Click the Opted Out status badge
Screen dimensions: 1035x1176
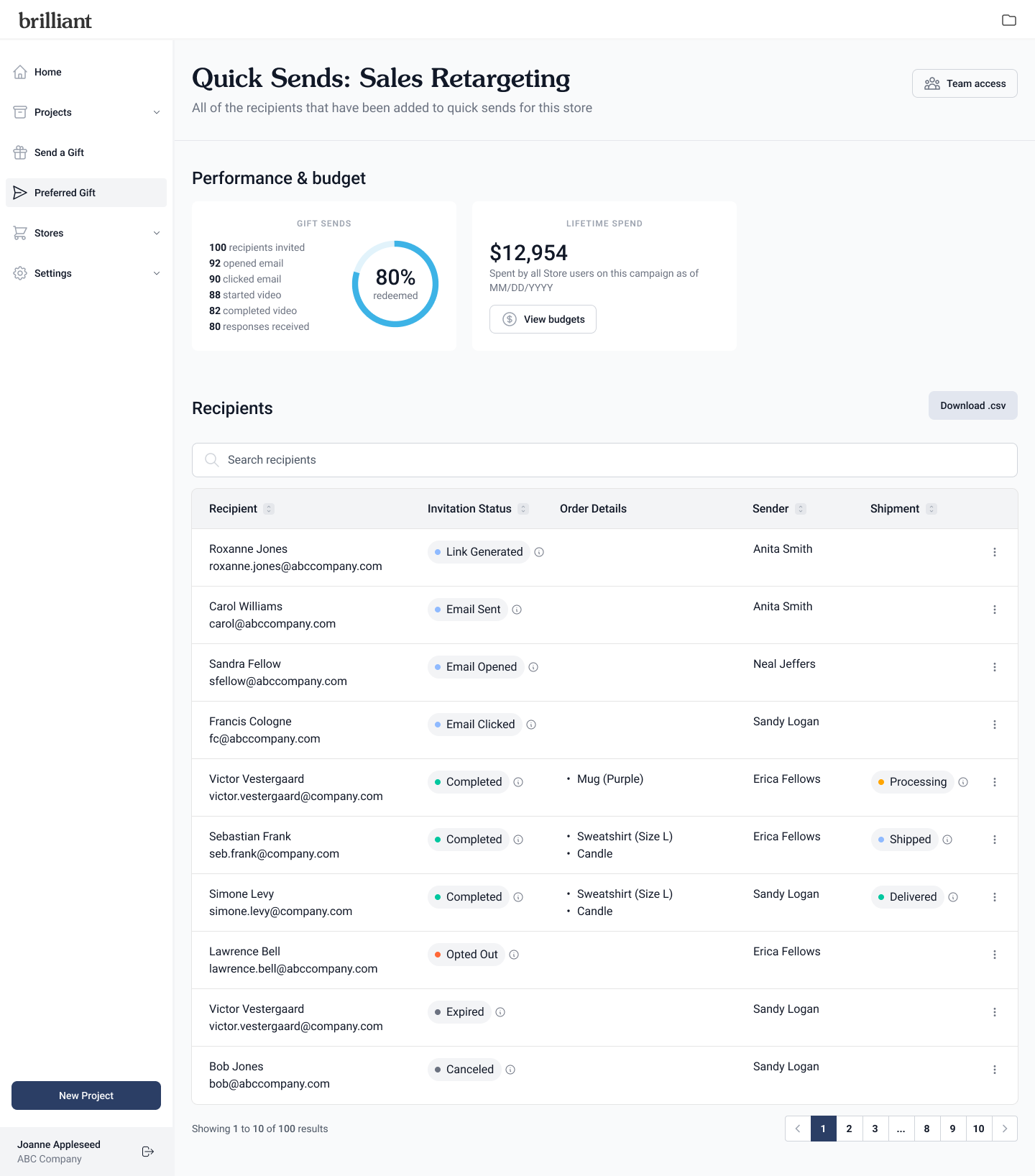coord(466,955)
